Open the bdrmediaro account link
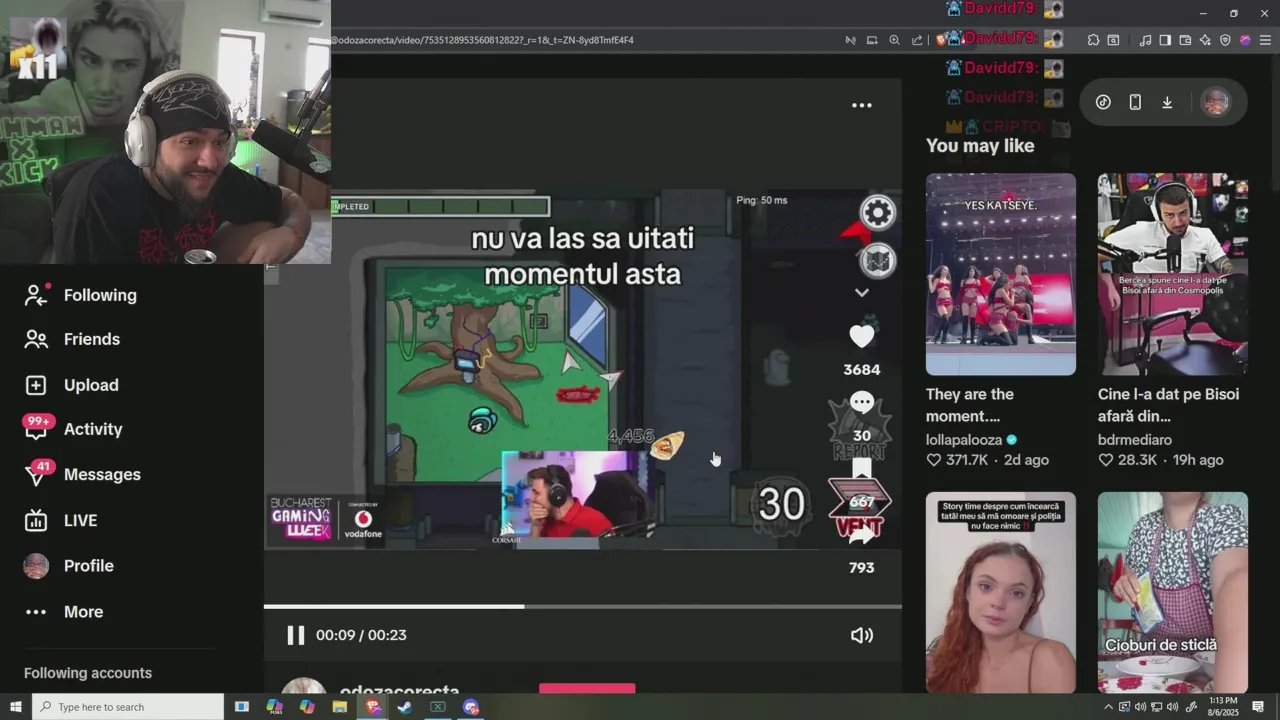Screen dimensions: 1280x720 click(x=1134, y=440)
